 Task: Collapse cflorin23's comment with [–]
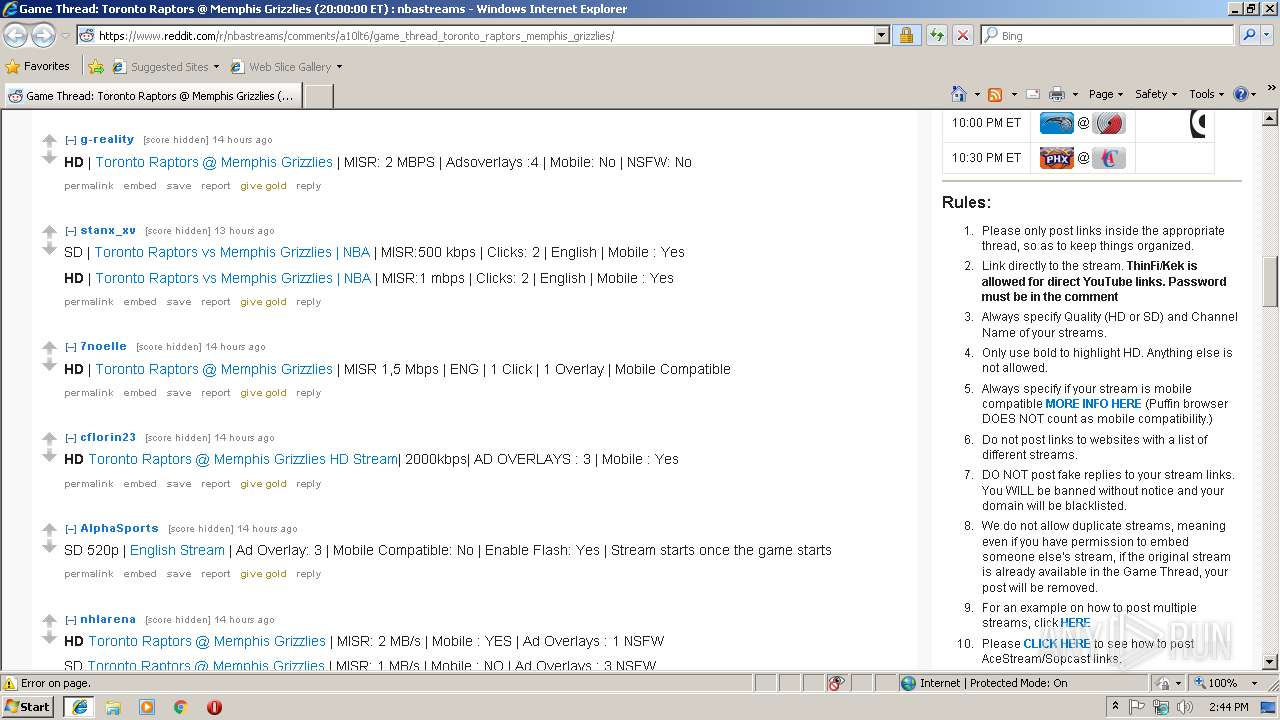click(71, 438)
